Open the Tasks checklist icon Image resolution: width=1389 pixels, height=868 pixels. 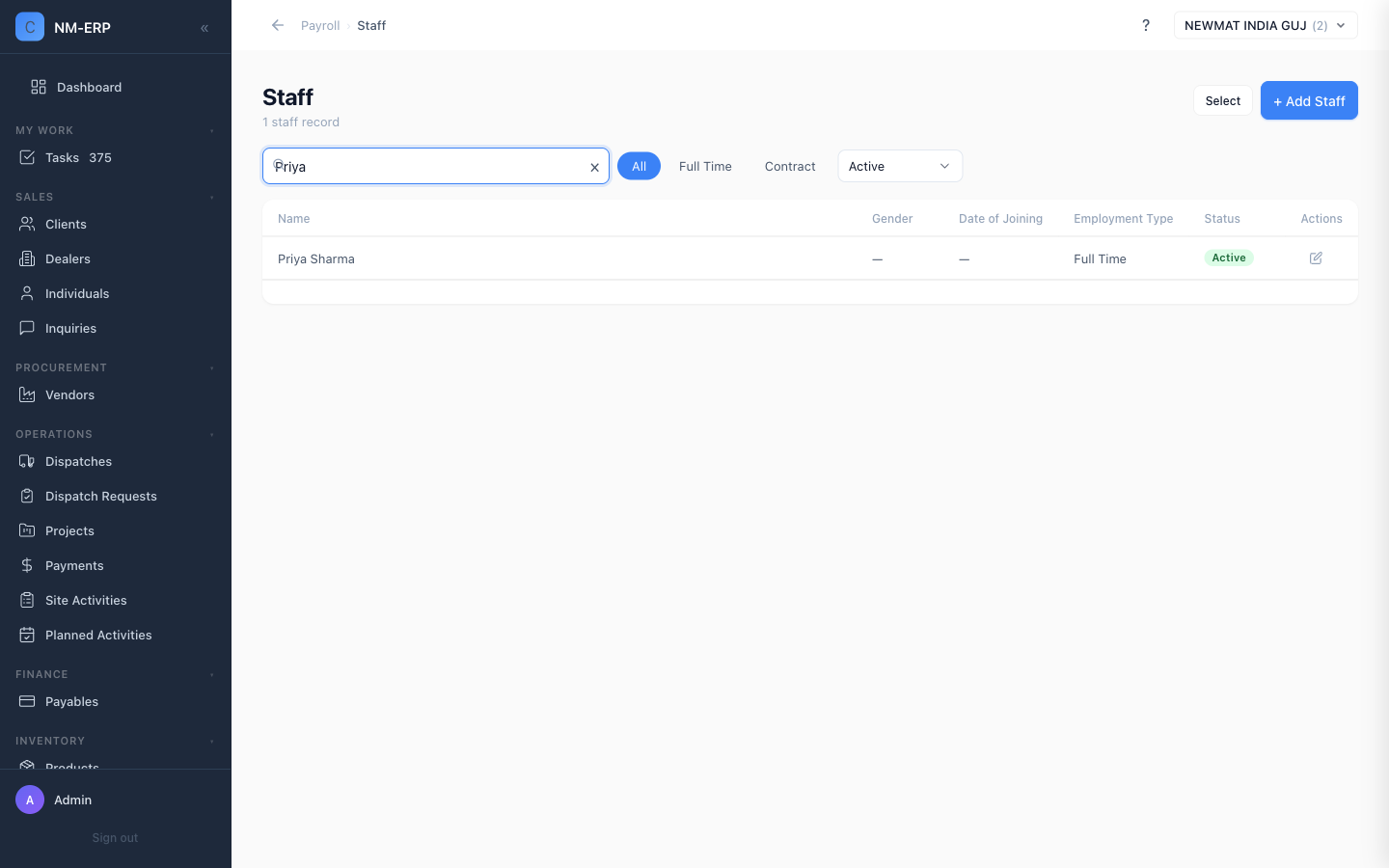[27, 157]
